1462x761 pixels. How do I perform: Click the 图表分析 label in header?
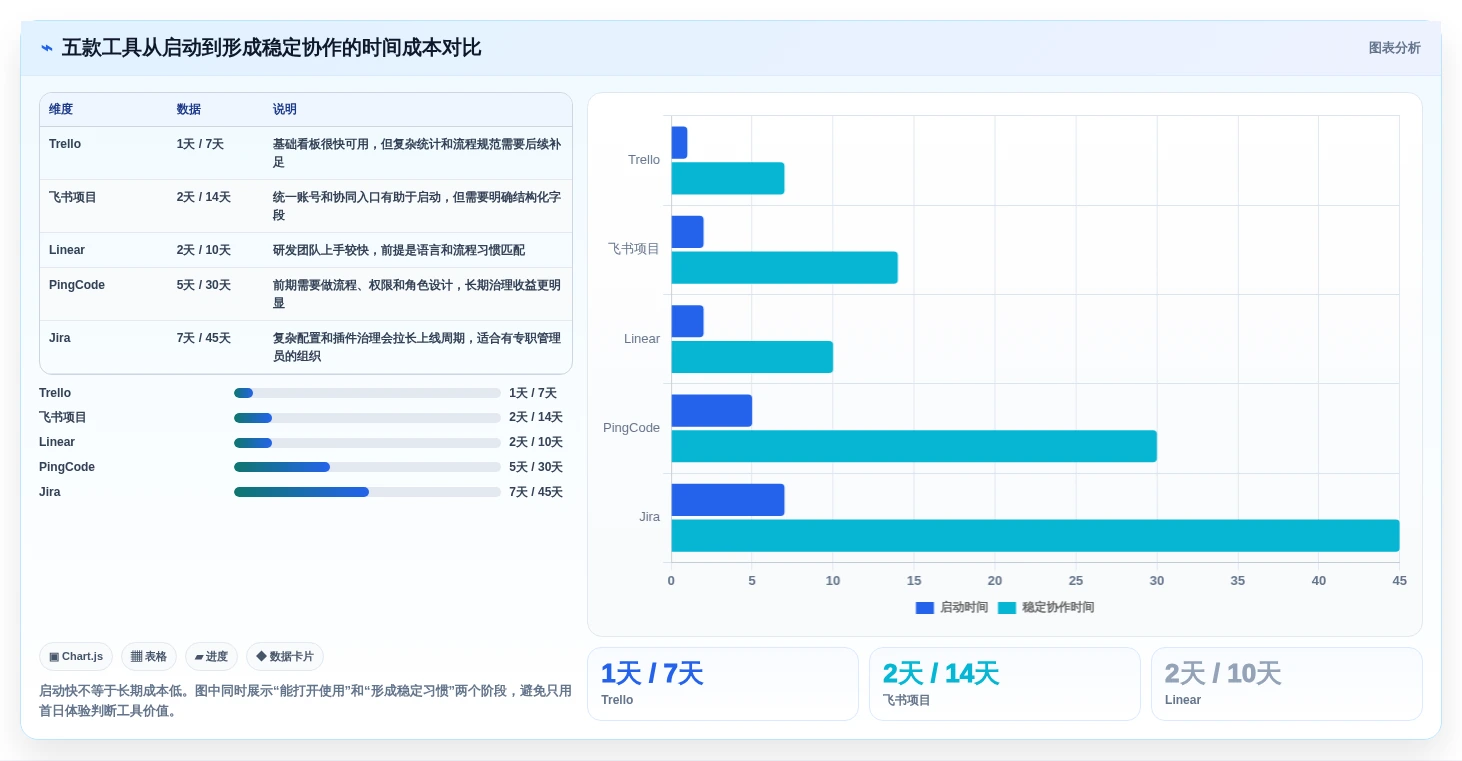pyautogui.click(x=1394, y=48)
